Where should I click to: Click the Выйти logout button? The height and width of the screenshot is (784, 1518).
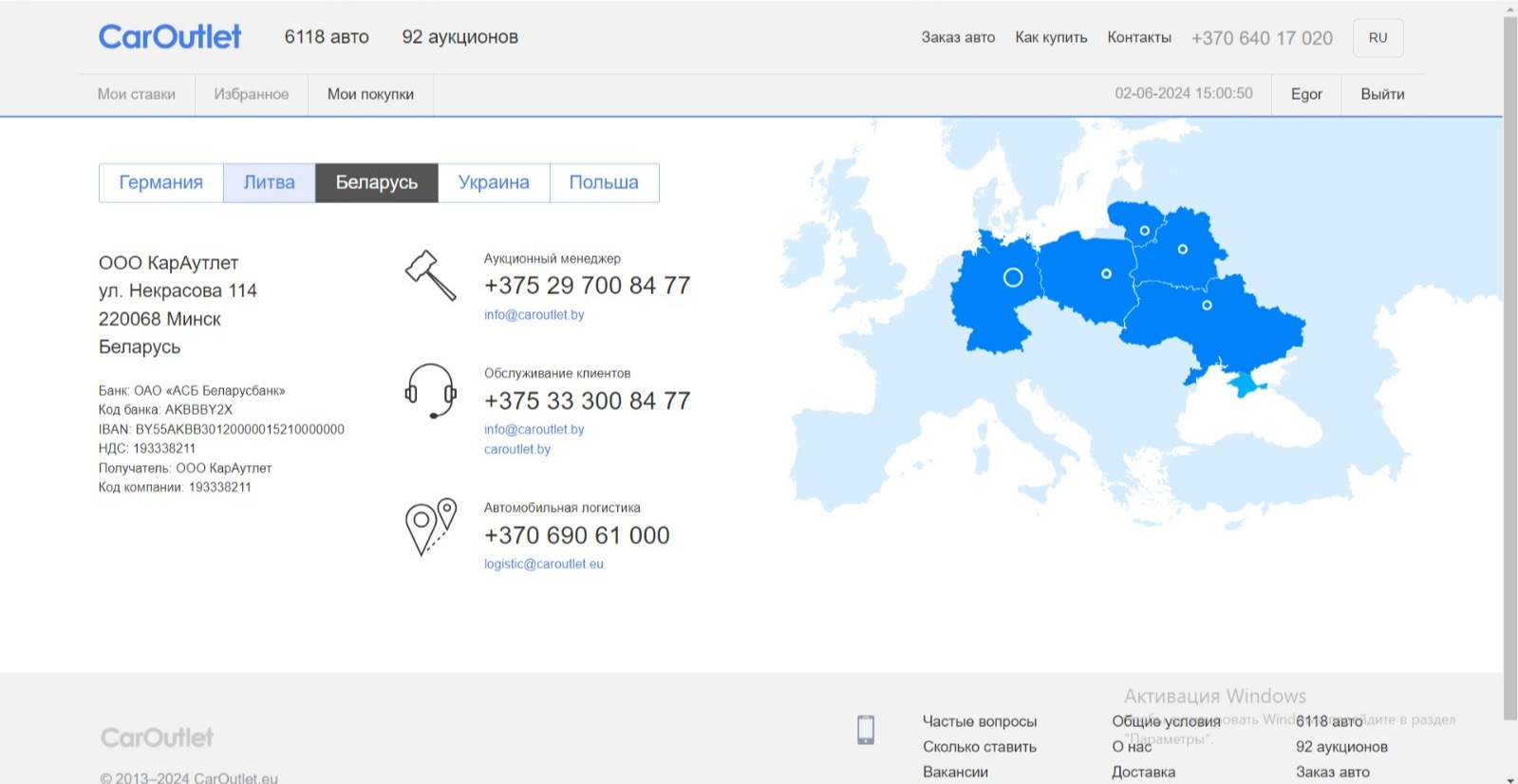point(1382,94)
